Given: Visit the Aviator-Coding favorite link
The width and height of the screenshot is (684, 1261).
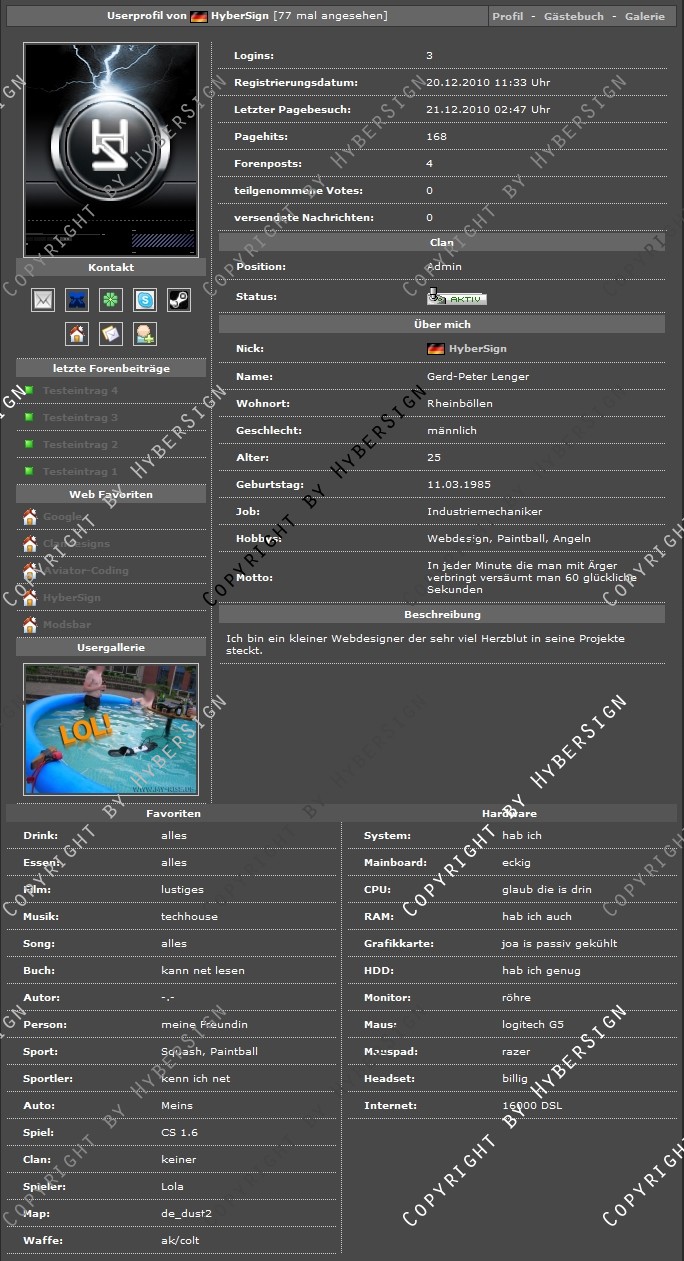Looking at the screenshot, I should [x=85, y=571].
